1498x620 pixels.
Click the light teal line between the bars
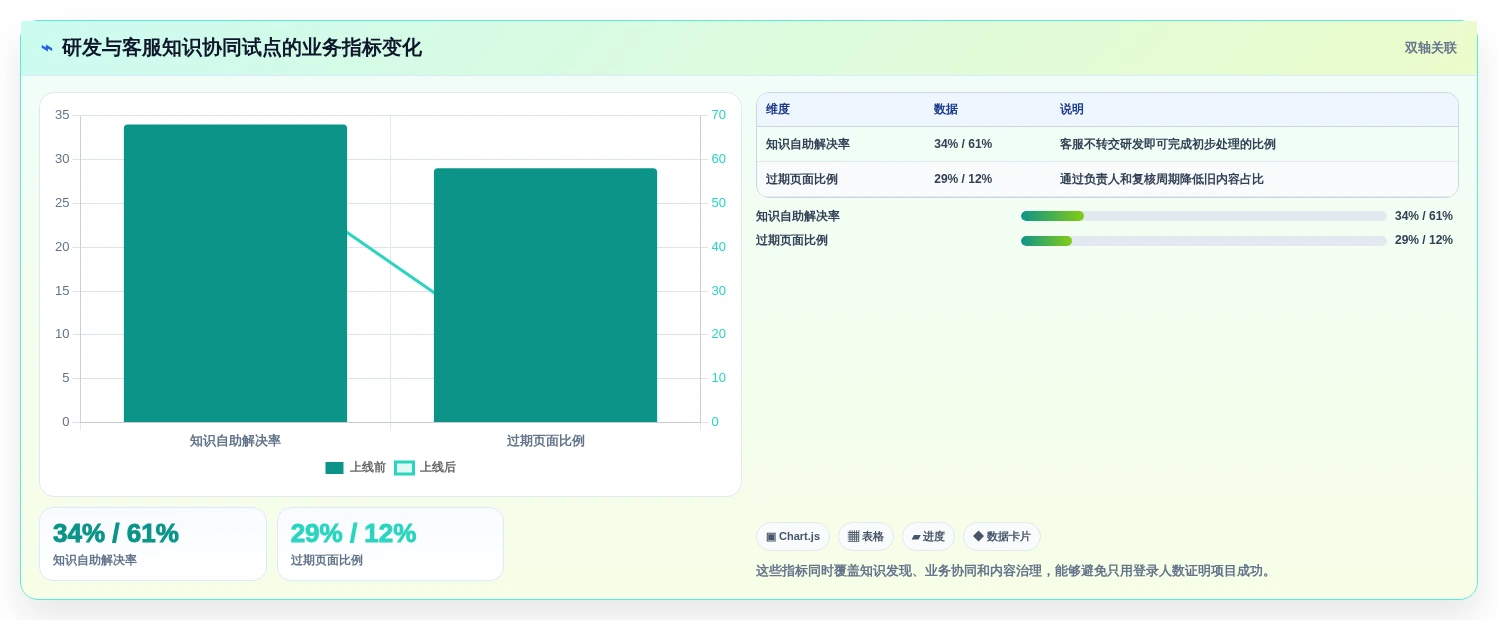point(390,263)
